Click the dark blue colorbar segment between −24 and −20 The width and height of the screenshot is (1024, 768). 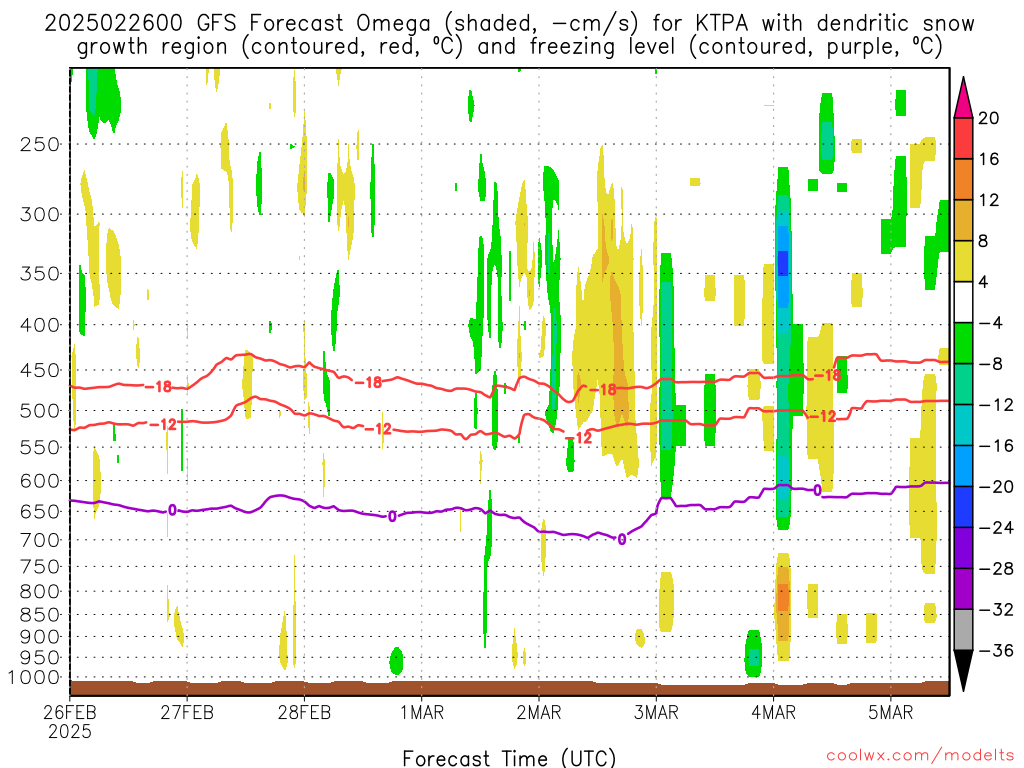pyautogui.click(x=963, y=507)
